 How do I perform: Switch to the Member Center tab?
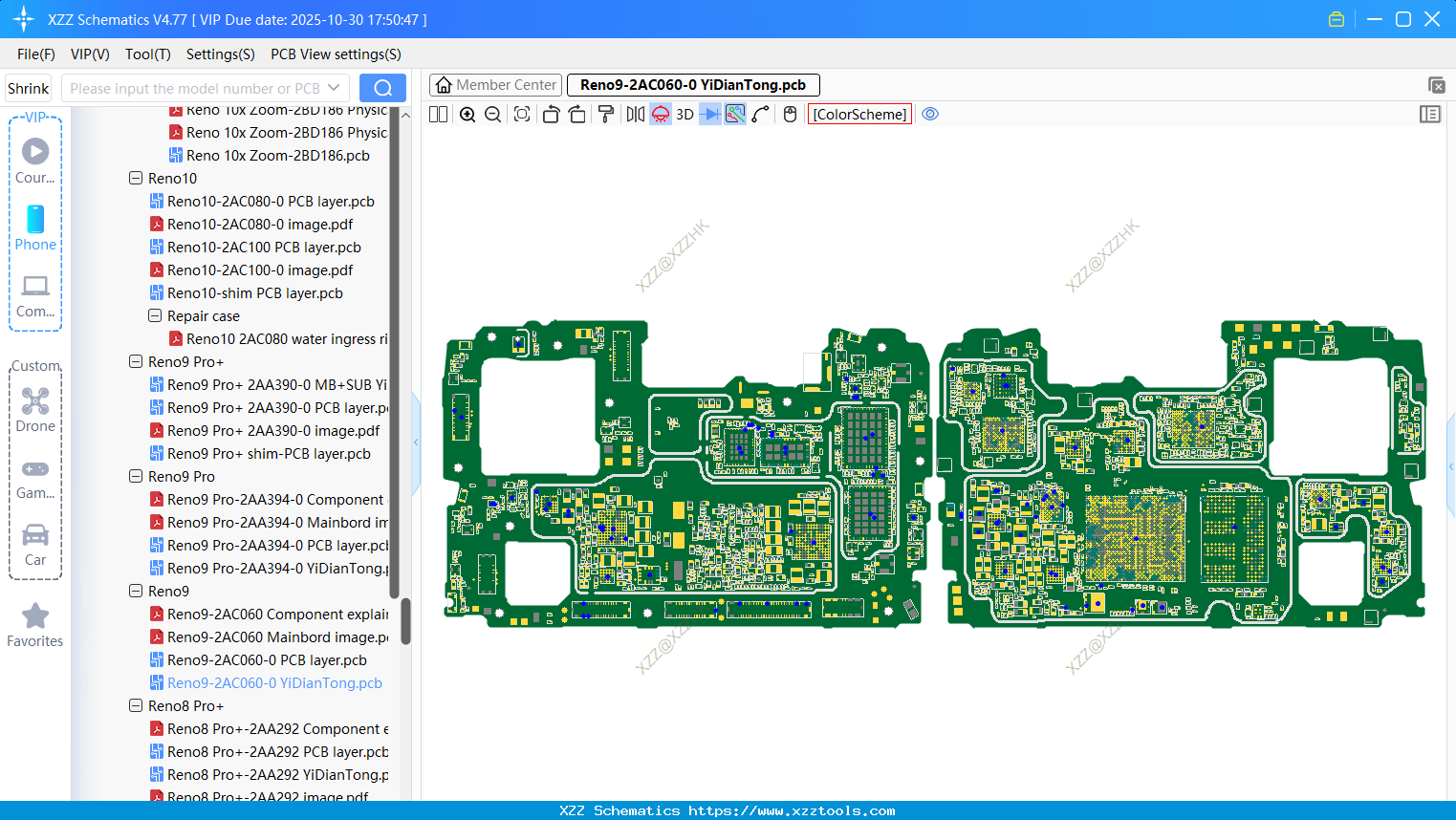[495, 85]
